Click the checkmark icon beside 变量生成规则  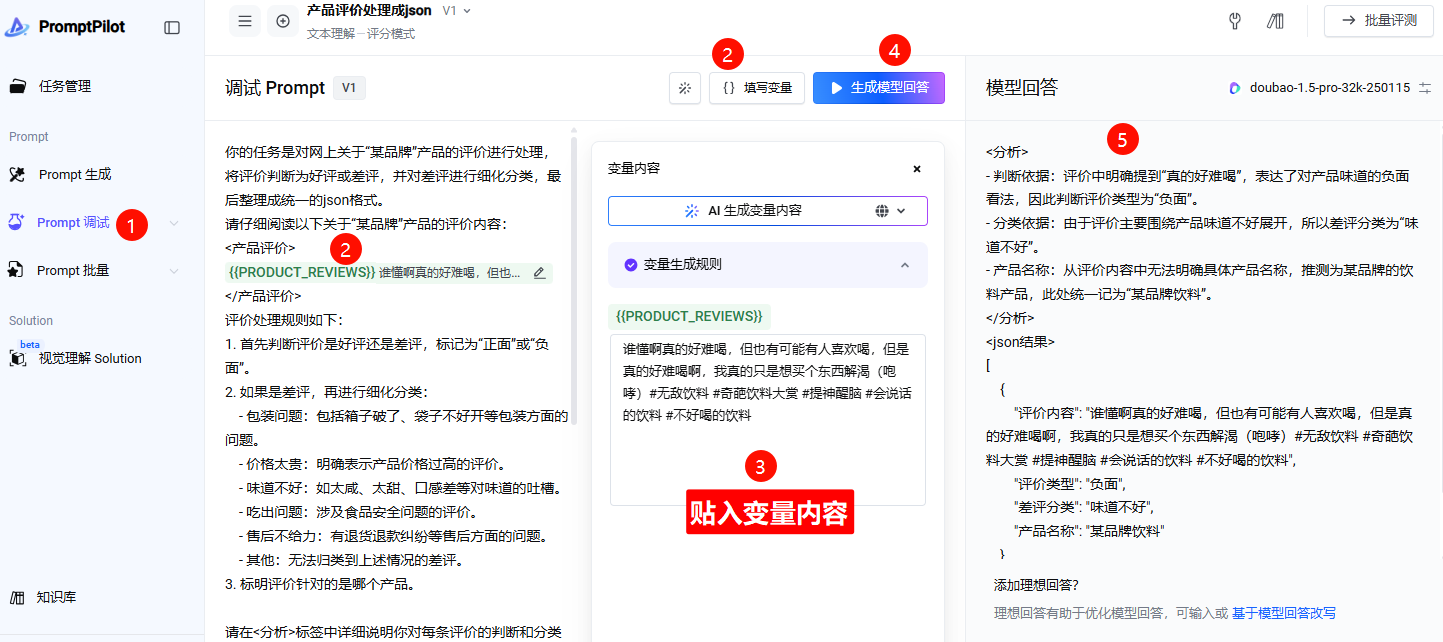click(631, 265)
